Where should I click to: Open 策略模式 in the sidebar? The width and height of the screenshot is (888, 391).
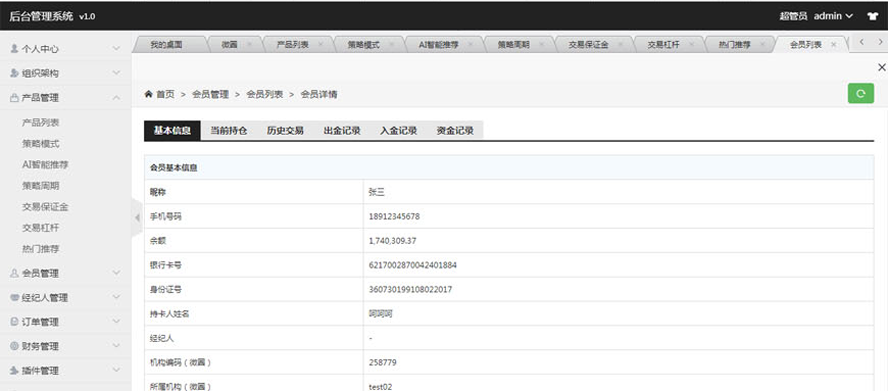[41, 143]
